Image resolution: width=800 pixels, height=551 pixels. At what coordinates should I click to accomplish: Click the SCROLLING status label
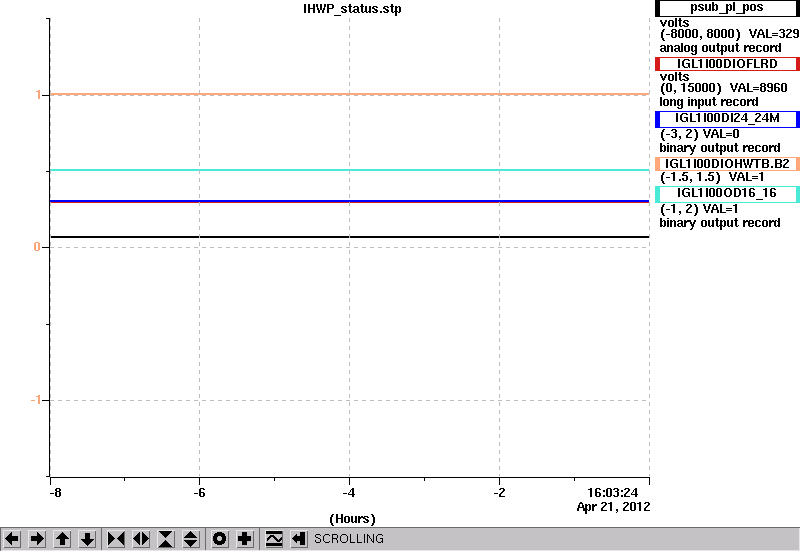click(348, 539)
